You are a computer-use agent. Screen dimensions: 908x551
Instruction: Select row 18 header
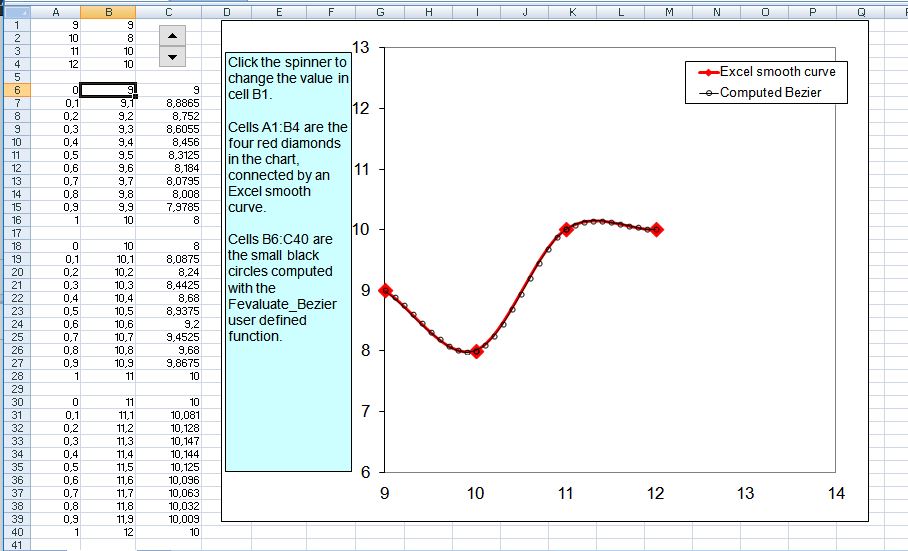point(15,245)
